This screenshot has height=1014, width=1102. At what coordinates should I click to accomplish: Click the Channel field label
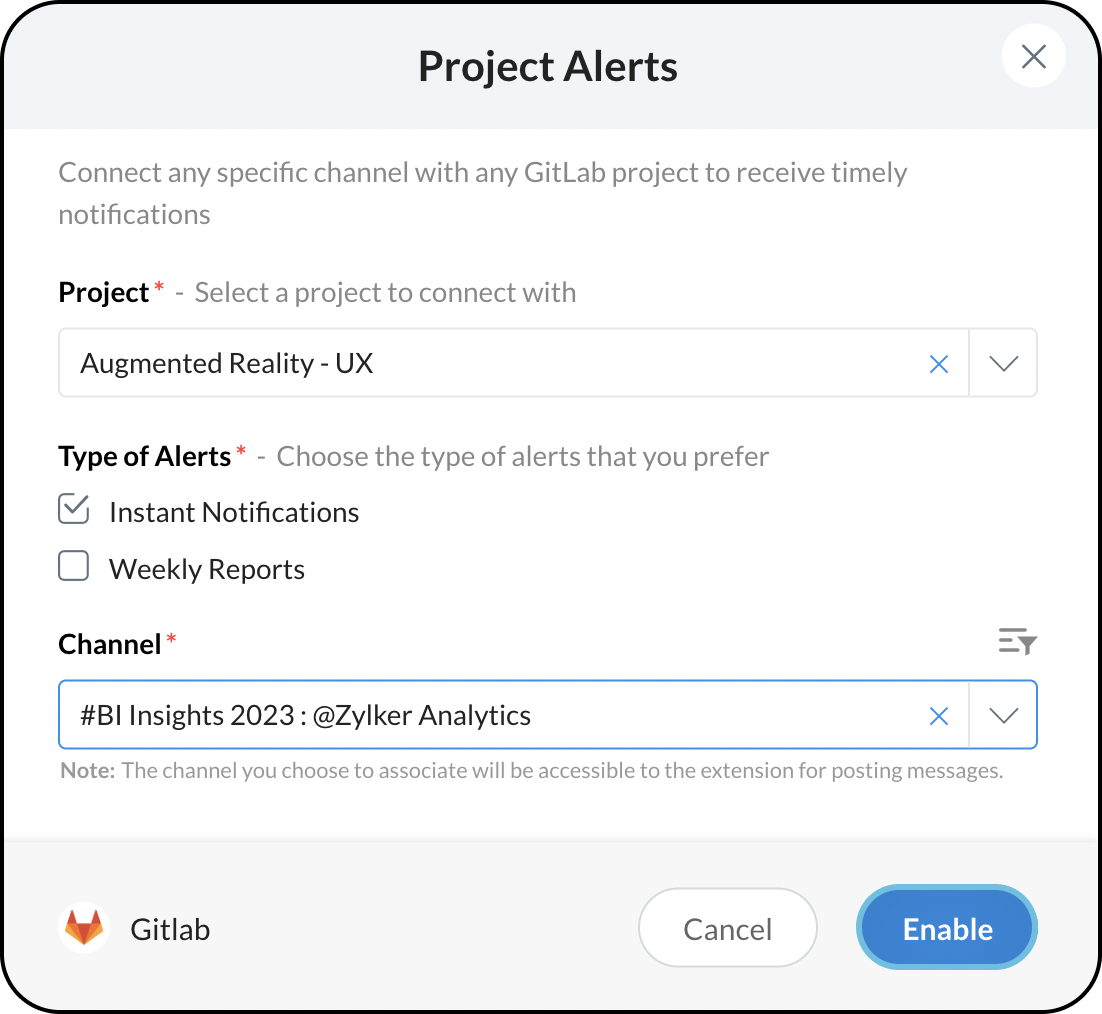110,644
